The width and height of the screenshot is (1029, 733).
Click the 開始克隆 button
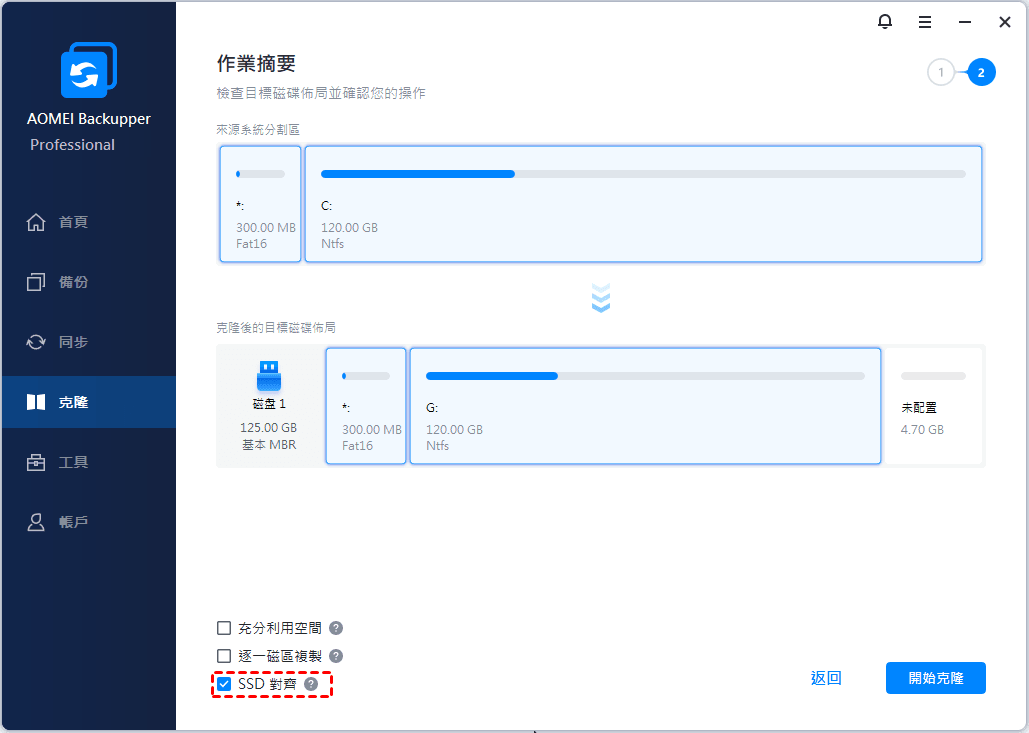click(936, 678)
